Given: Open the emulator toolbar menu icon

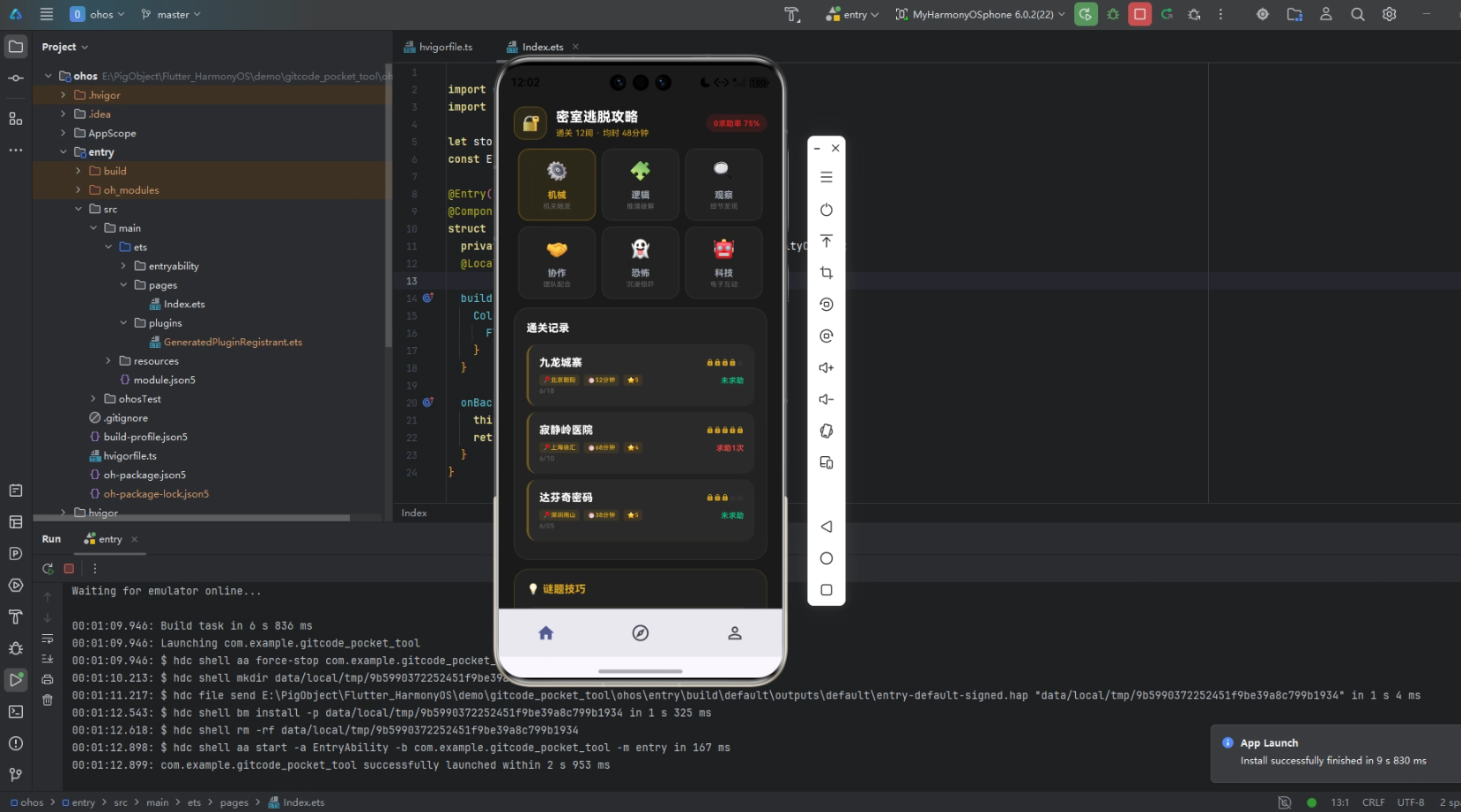Looking at the screenshot, I should click(x=827, y=177).
